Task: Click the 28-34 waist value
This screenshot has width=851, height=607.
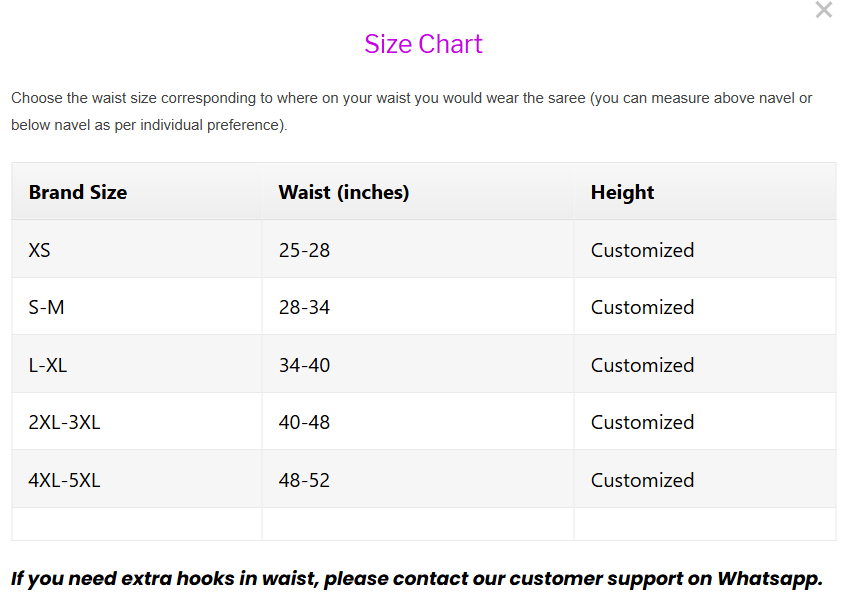Action: (304, 307)
